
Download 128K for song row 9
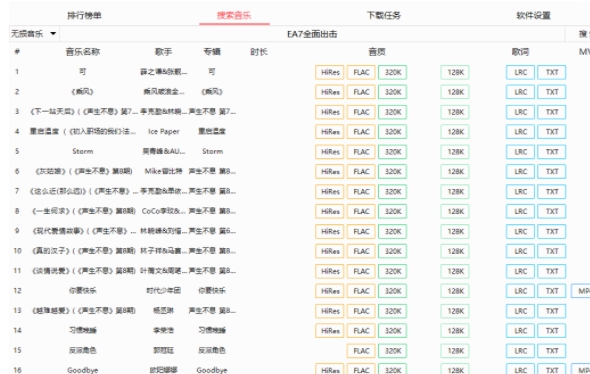click(x=455, y=231)
